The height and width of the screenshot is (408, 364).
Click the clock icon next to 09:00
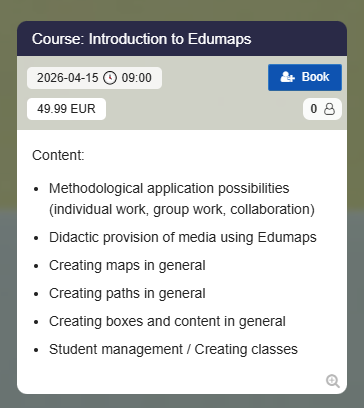click(x=110, y=78)
